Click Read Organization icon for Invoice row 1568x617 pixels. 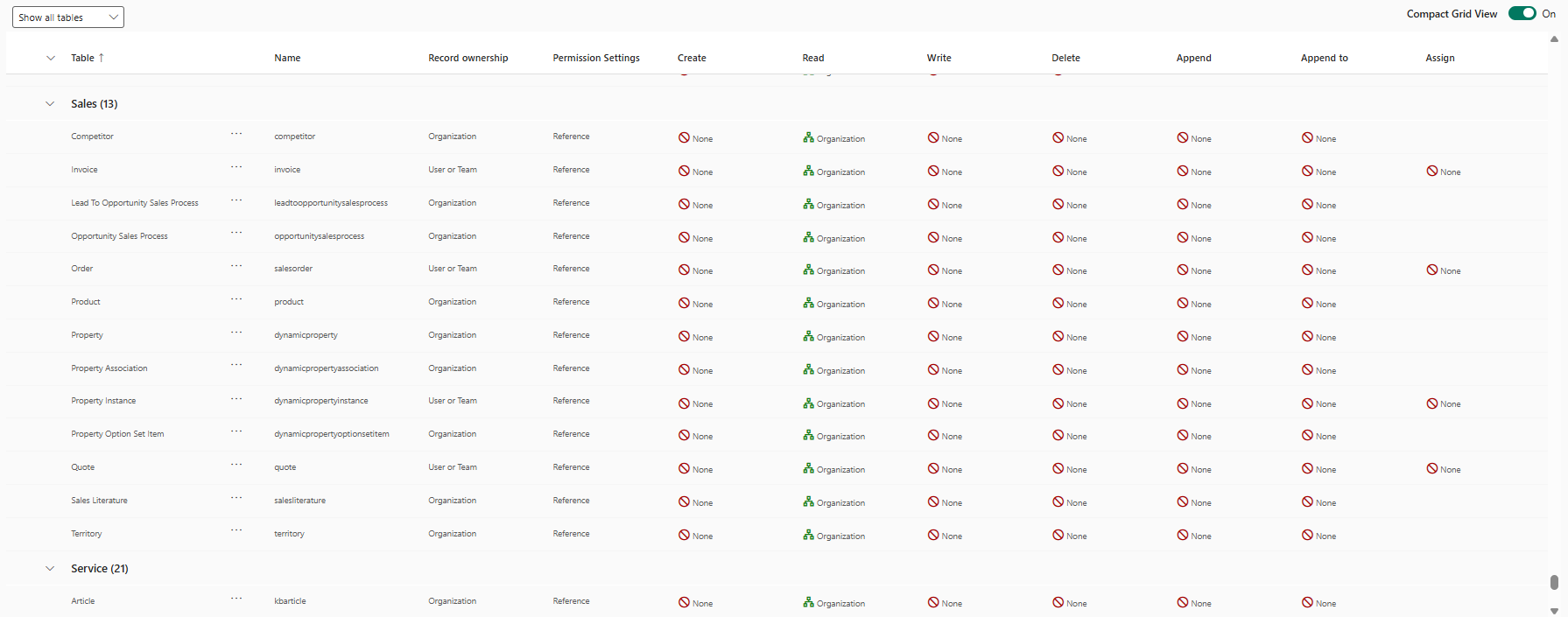point(808,171)
